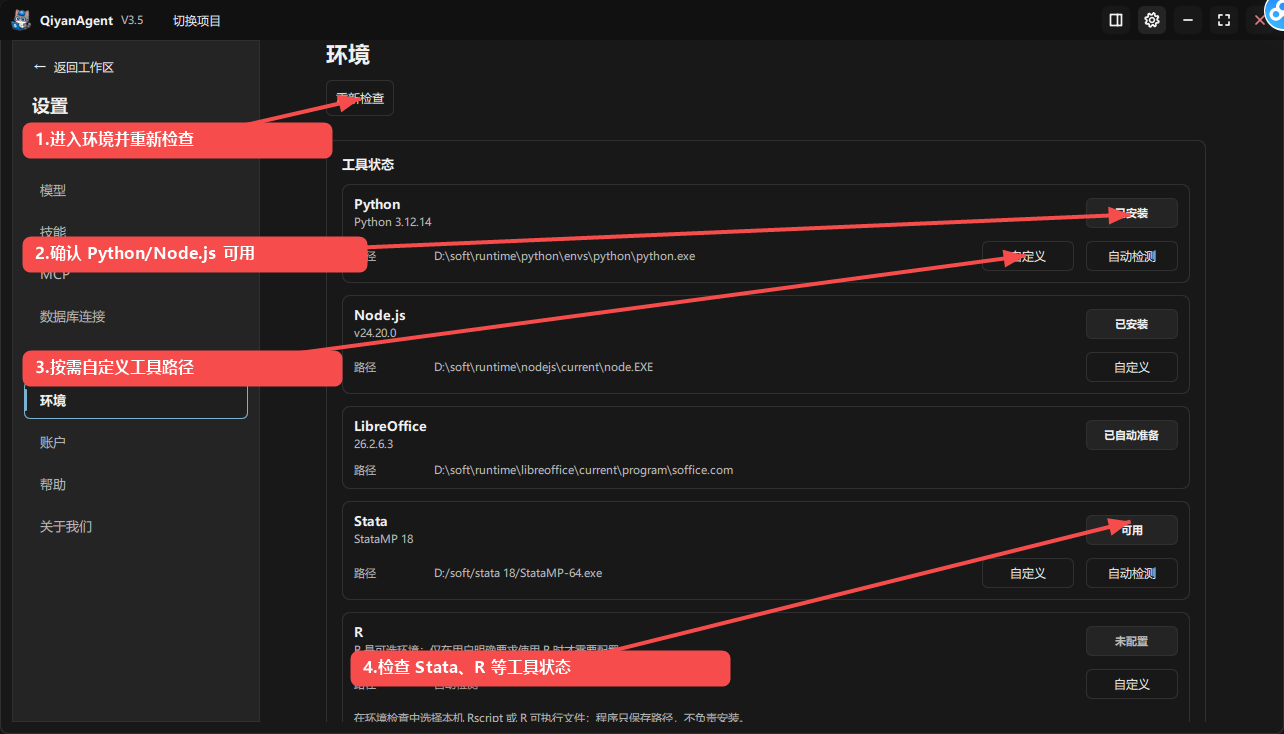1284x734 pixels.
Task: Click 自定义 in the Stata card
Action: [1028, 573]
